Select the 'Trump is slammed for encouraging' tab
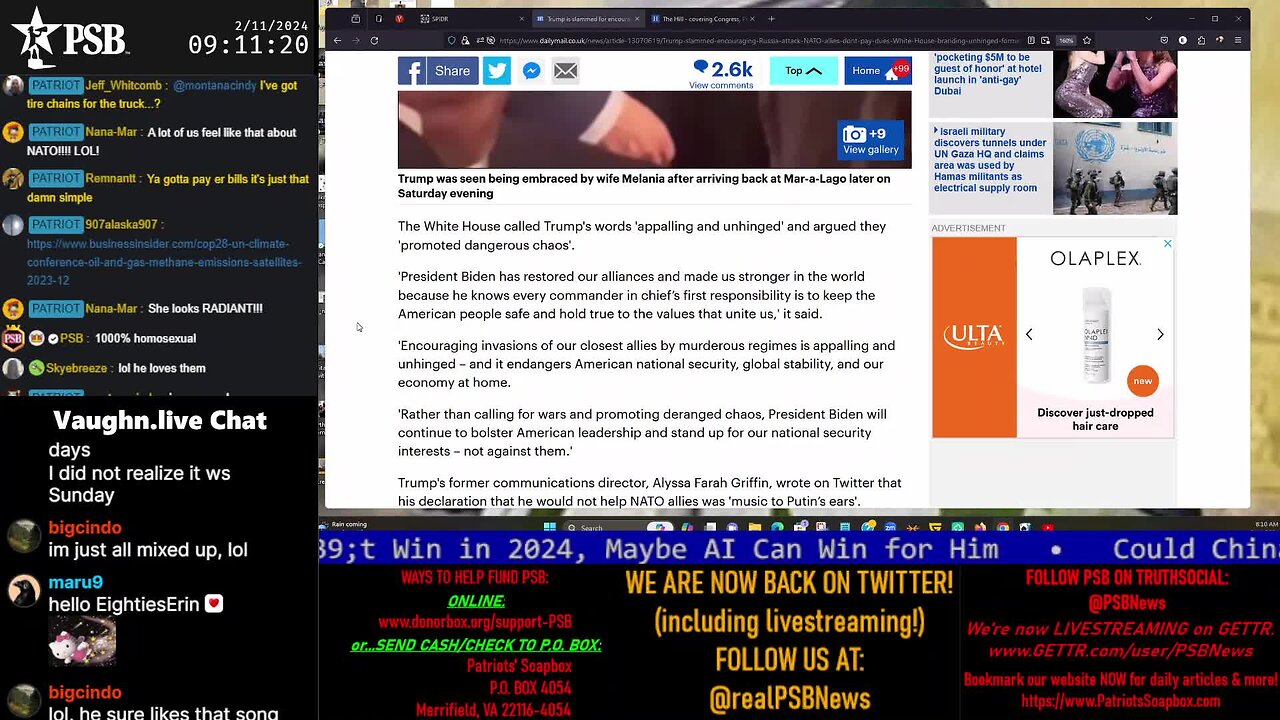 pyautogui.click(x=588, y=19)
